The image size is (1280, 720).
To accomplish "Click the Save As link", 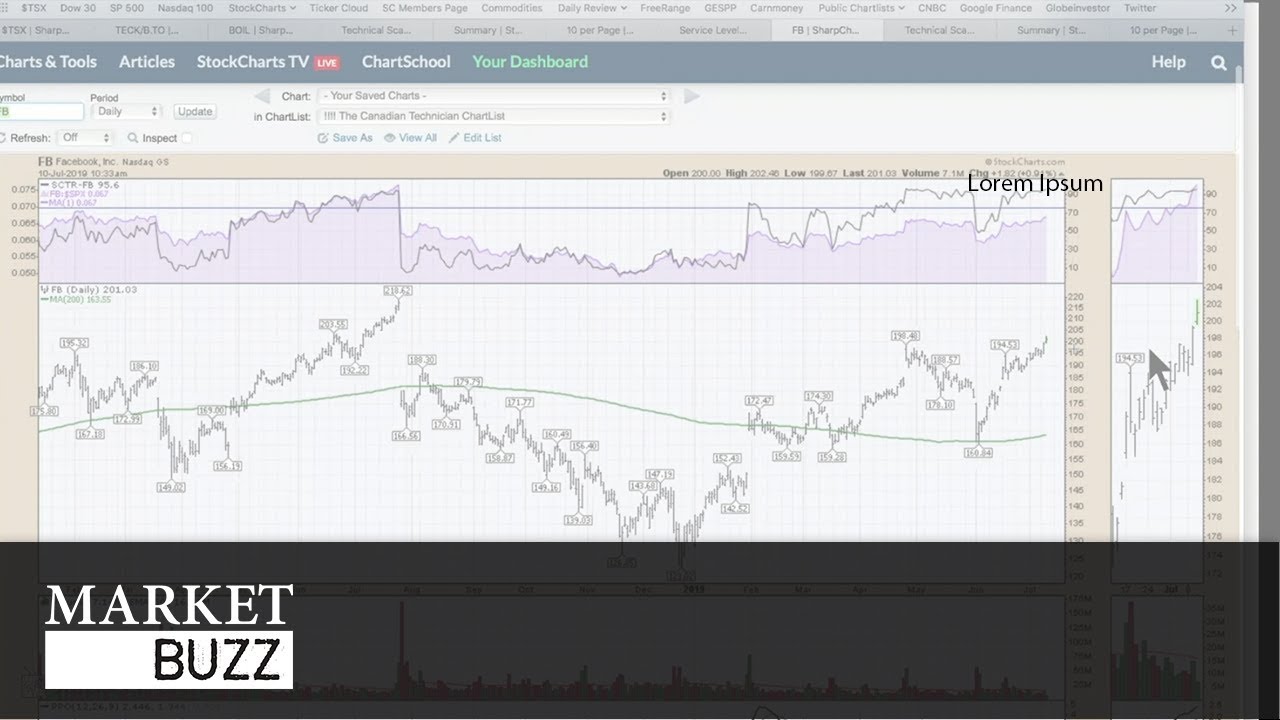I will [x=352, y=138].
